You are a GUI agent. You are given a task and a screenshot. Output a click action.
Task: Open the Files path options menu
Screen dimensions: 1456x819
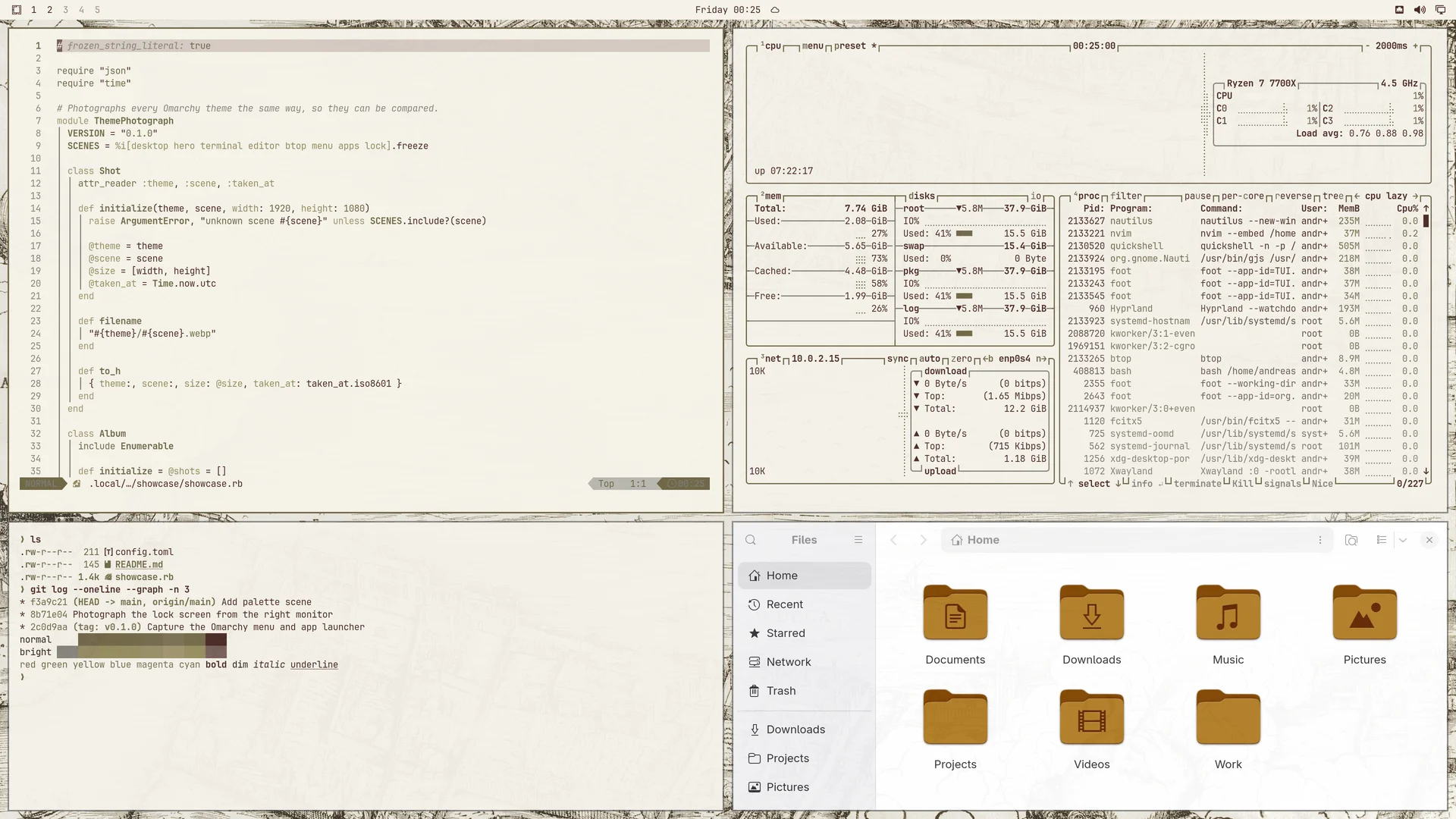[1320, 540]
